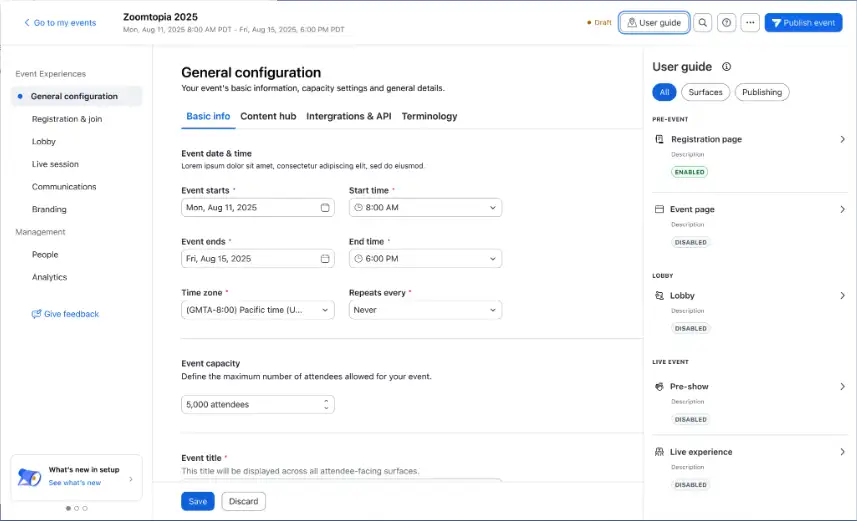
Task: Click the Live experience guide icon
Action: click(x=659, y=452)
